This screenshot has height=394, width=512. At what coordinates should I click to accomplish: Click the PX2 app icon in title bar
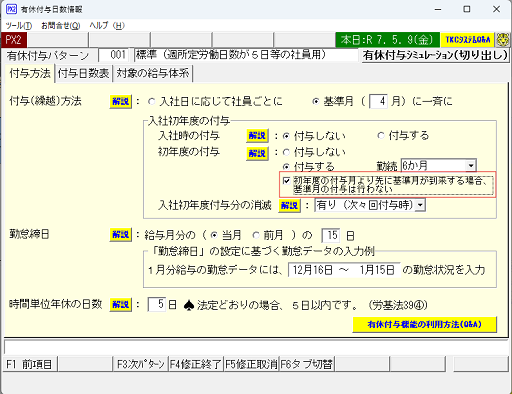[11, 9]
